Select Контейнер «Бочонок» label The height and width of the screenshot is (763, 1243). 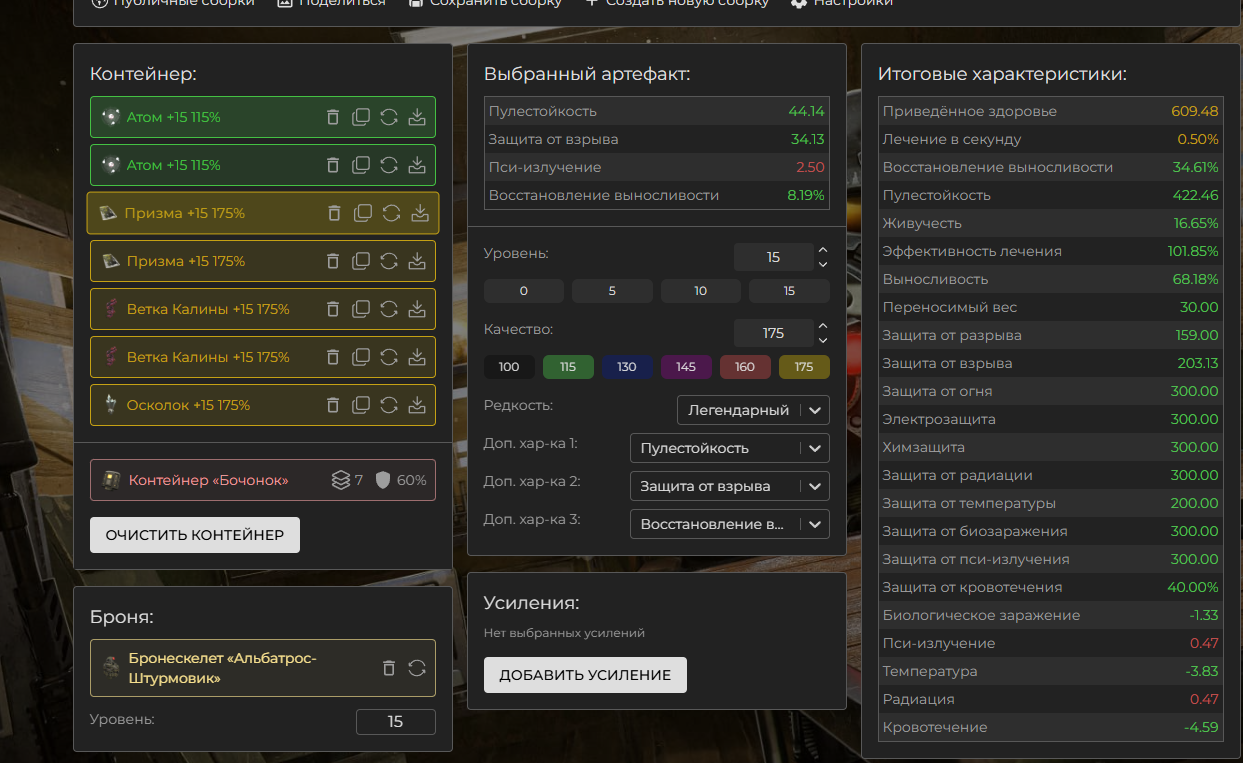coord(209,480)
